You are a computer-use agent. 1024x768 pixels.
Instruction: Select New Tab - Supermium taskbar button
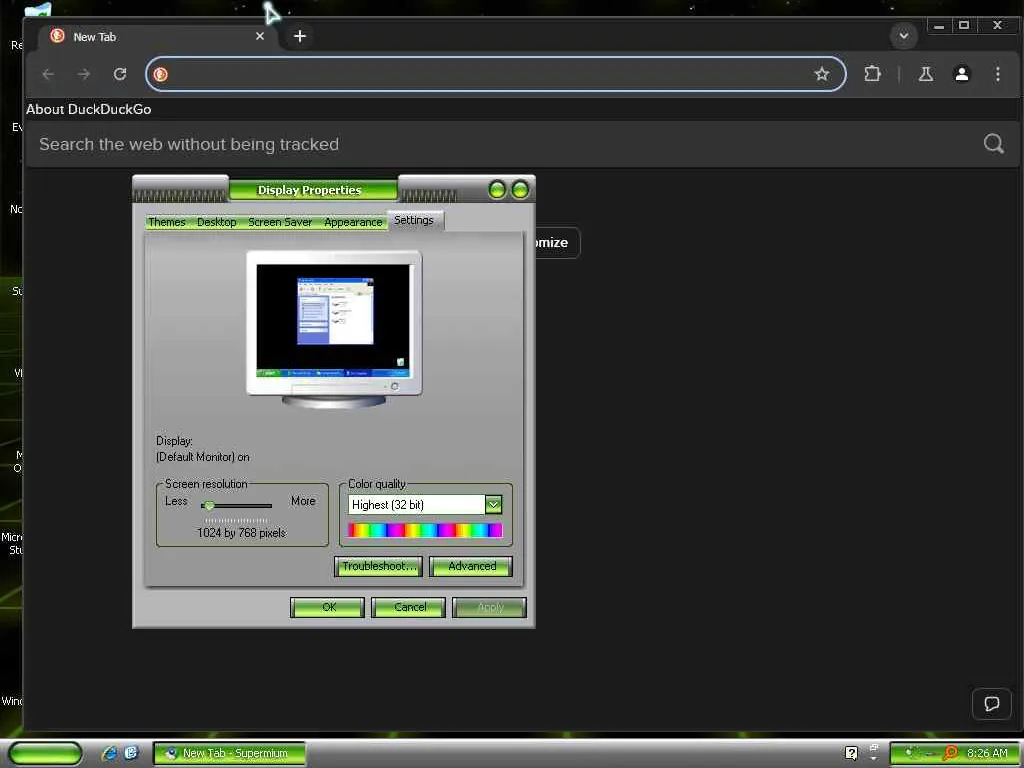coord(229,754)
